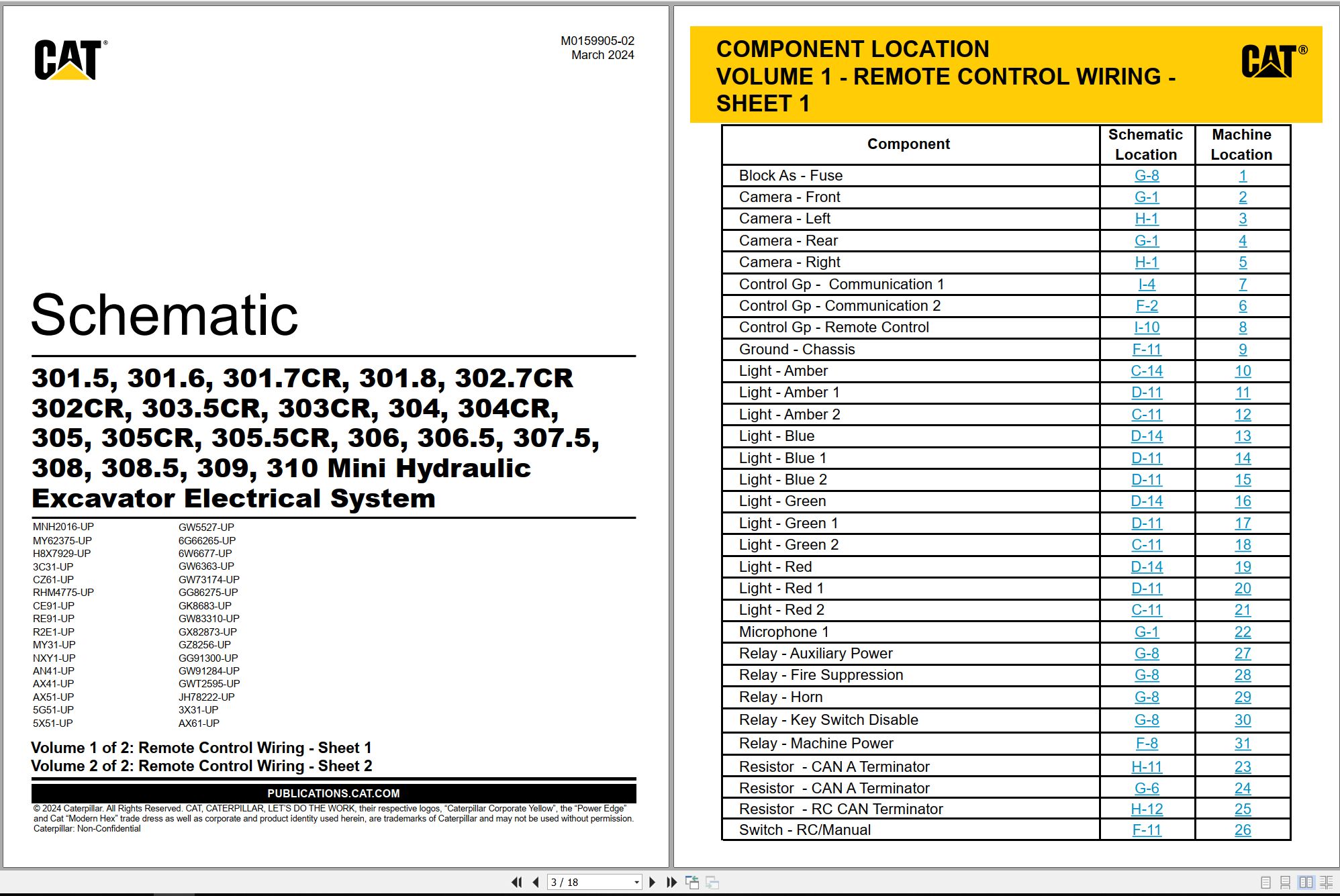Viewport: 1340px width, 896px height.
Task: Open schematic link D-11 for Light - Red 1
Action: [x=1147, y=588]
